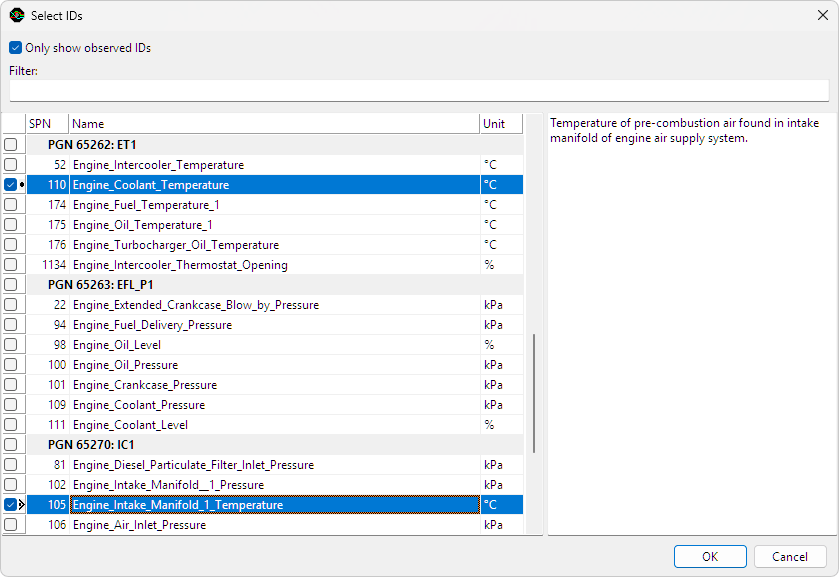
Task: Check Engine_Fuel_Temperature_1 checkbox
Action: [11, 204]
